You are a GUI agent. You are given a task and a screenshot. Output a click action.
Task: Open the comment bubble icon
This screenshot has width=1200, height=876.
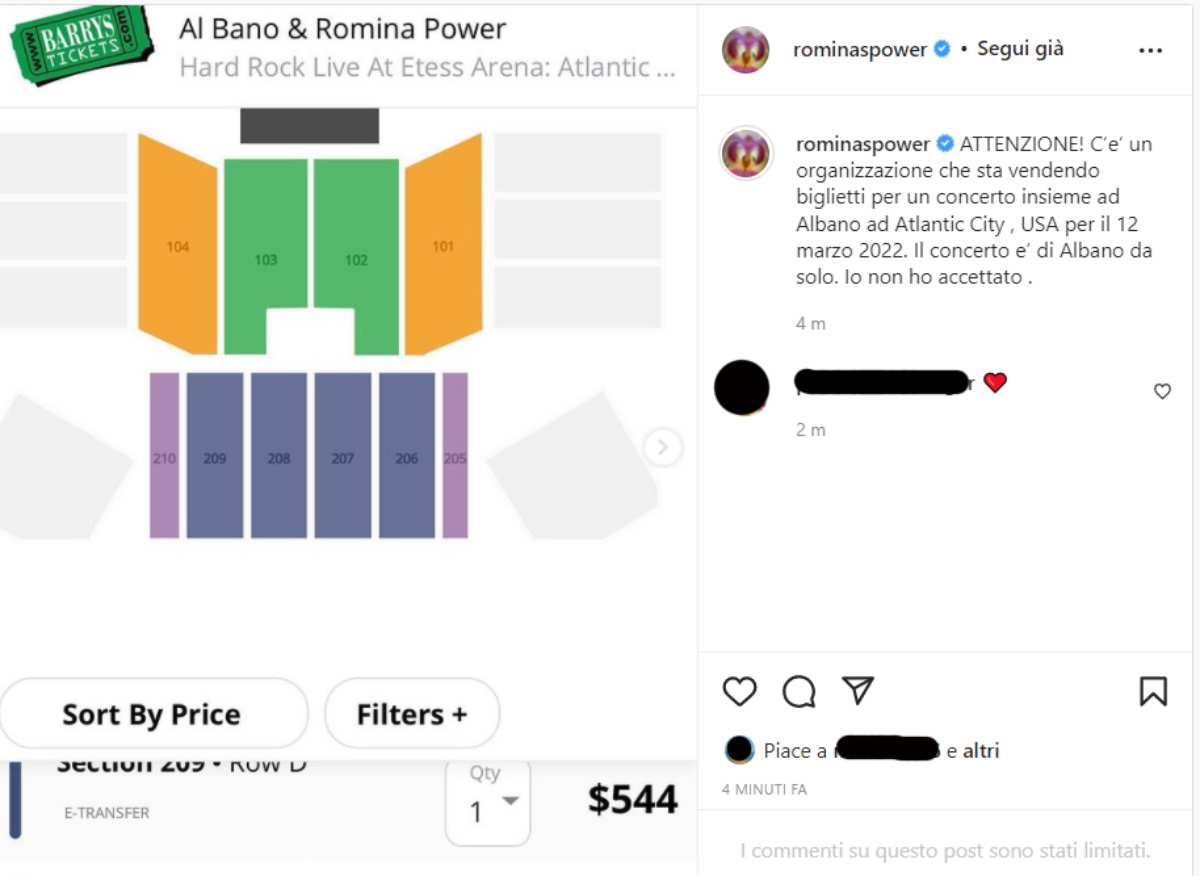click(799, 691)
